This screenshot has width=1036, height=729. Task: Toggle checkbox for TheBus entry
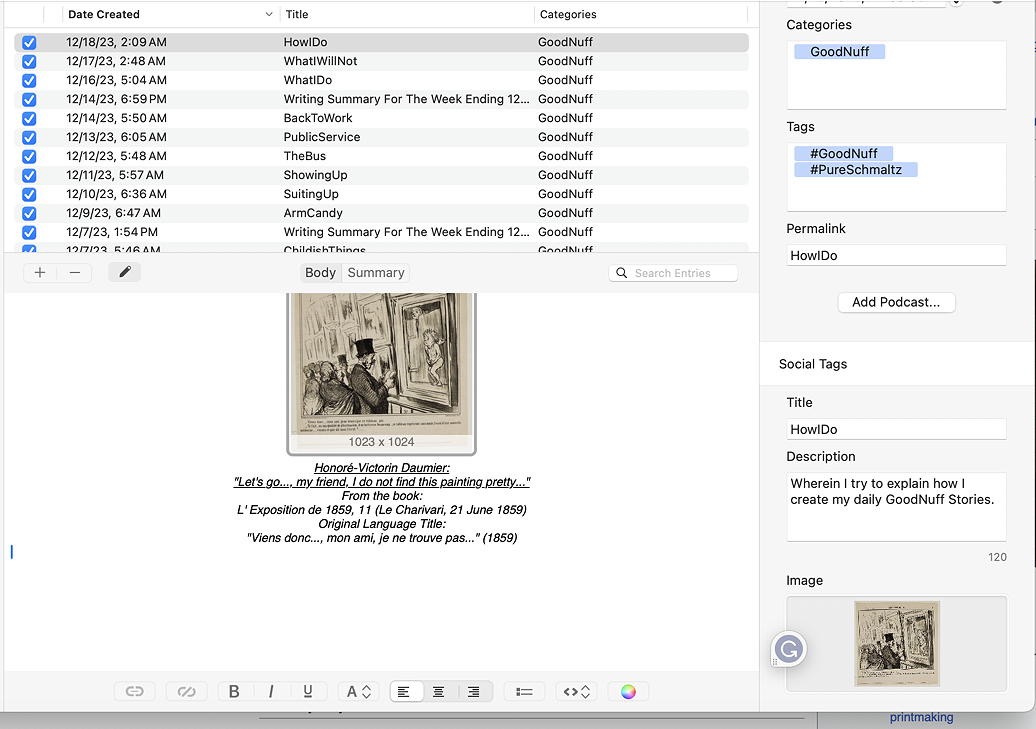pos(29,157)
